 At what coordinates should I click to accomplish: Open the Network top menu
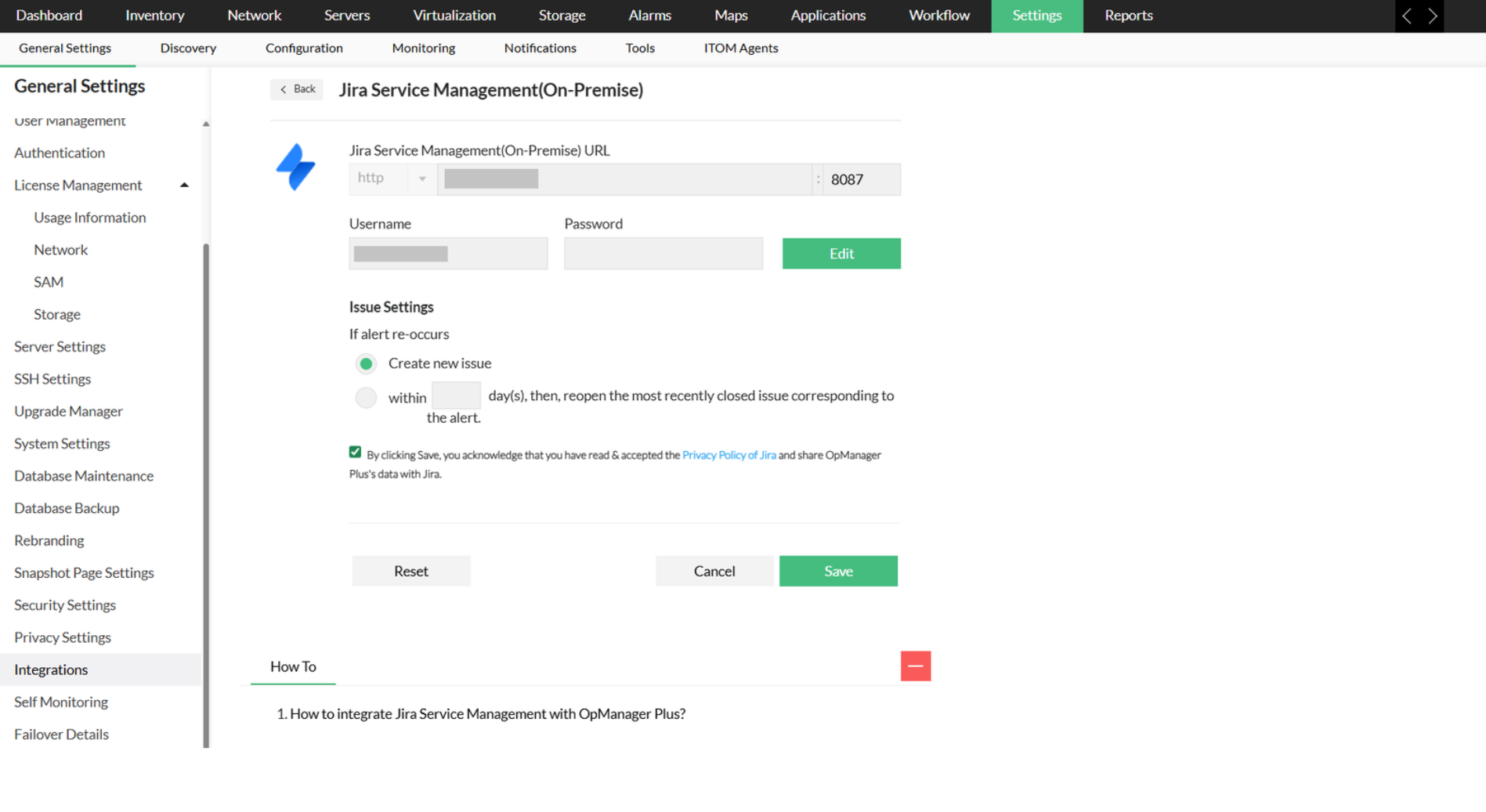254,16
